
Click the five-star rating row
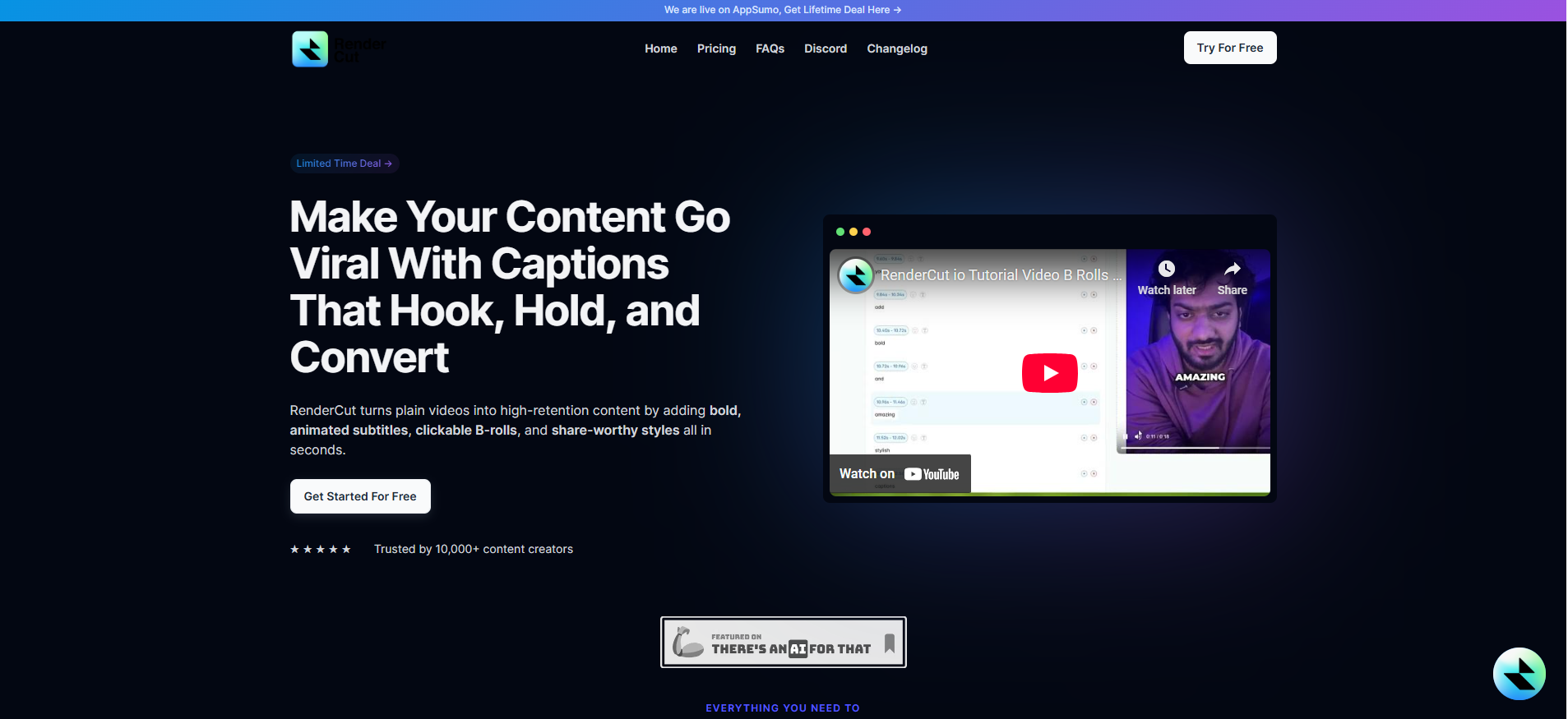click(x=321, y=549)
